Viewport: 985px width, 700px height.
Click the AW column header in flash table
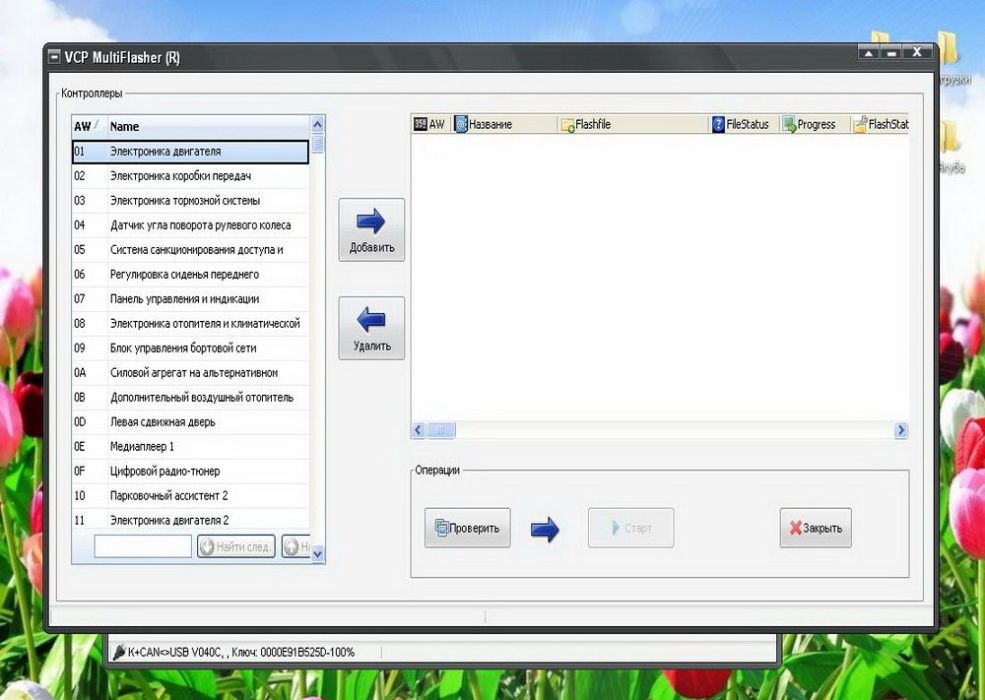[430, 124]
